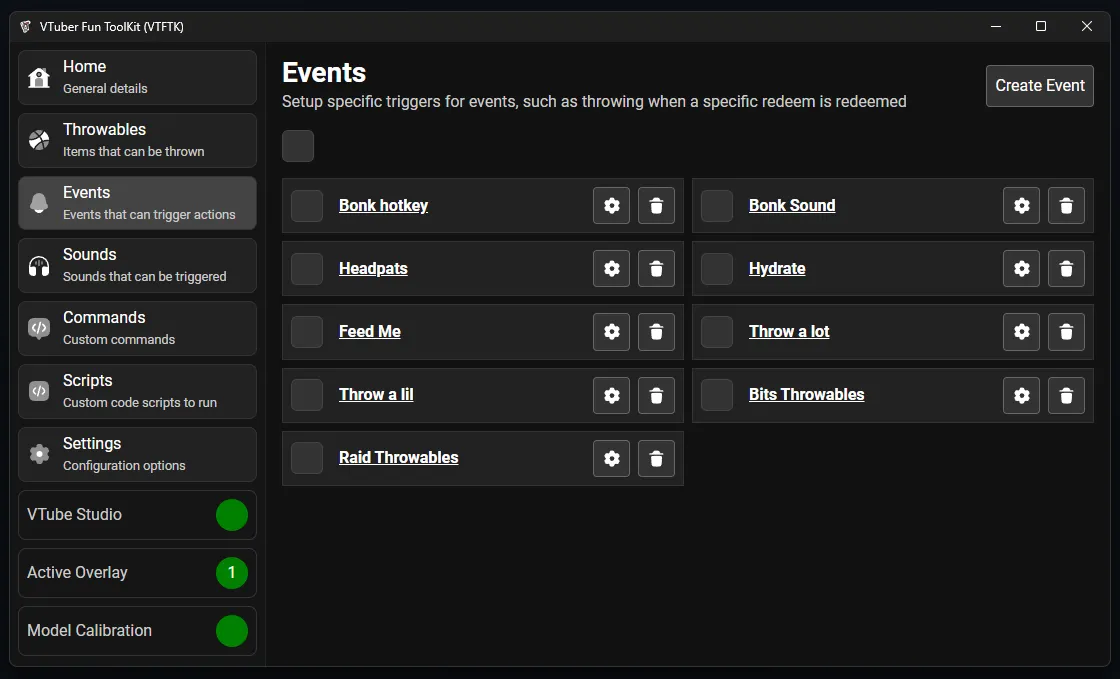Click the trash icon beside Hydrate
Viewport: 1120px width, 679px height.
1066,268
